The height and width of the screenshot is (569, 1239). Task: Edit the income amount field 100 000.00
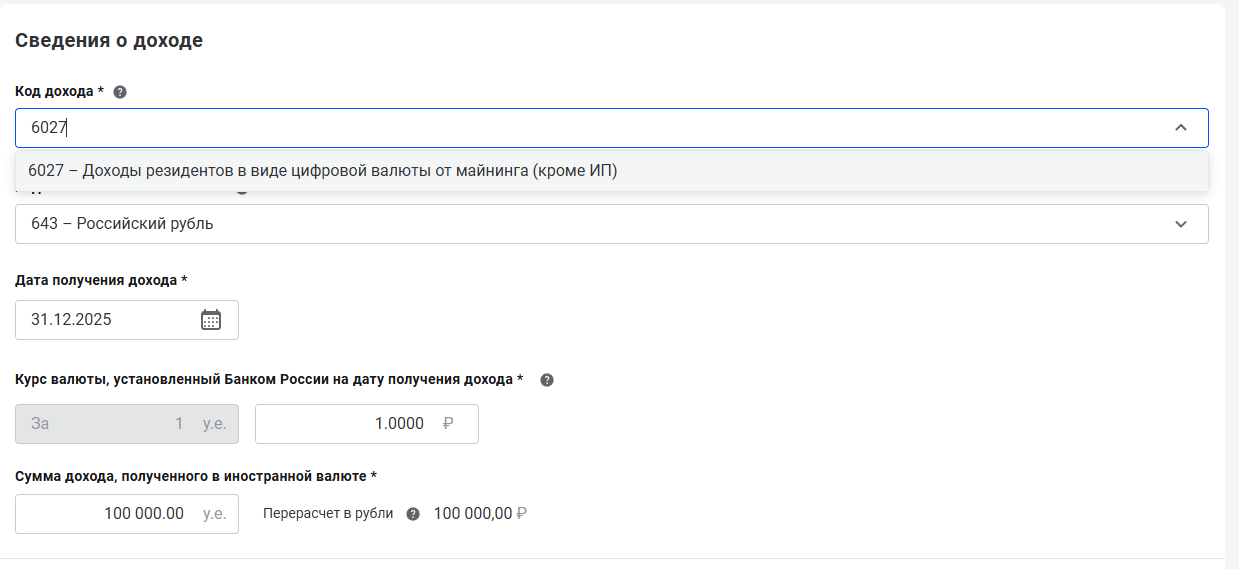(126, 514)
